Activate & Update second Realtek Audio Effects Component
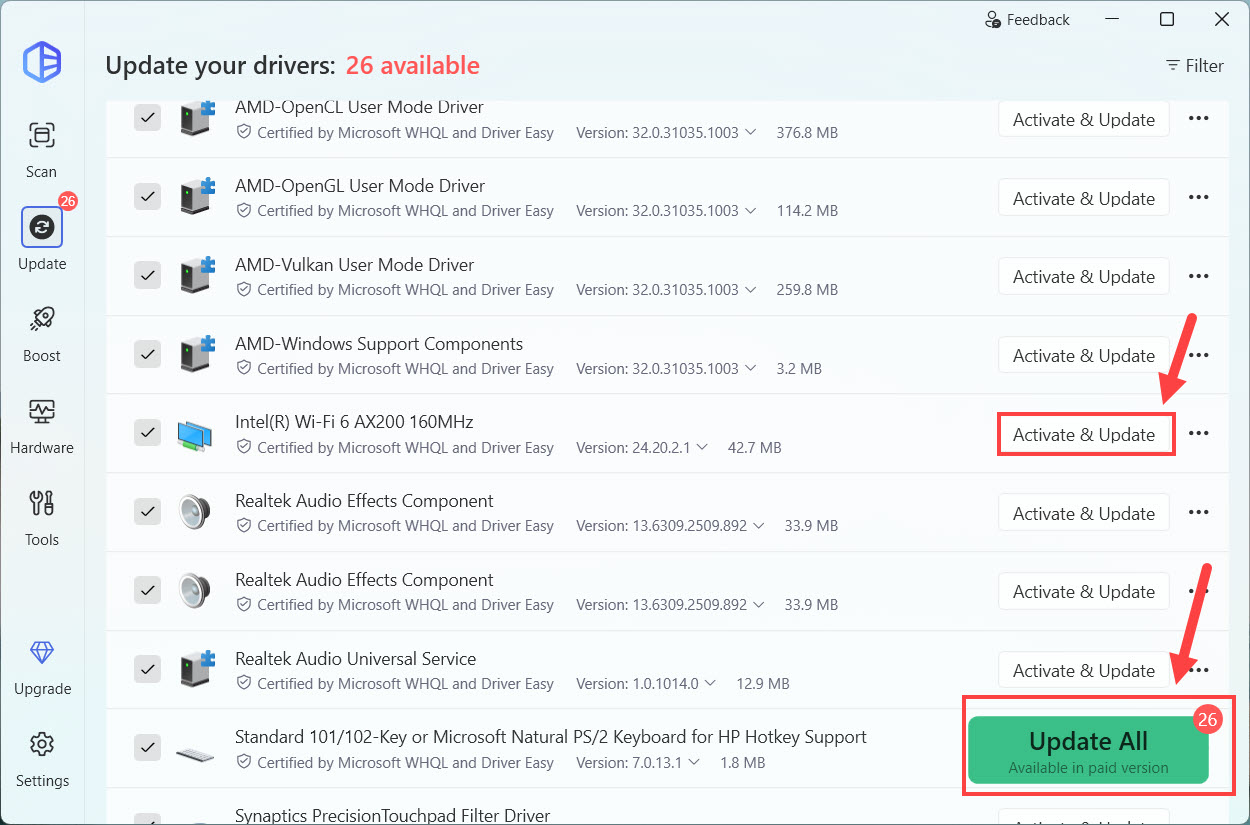 point(1084,591)
